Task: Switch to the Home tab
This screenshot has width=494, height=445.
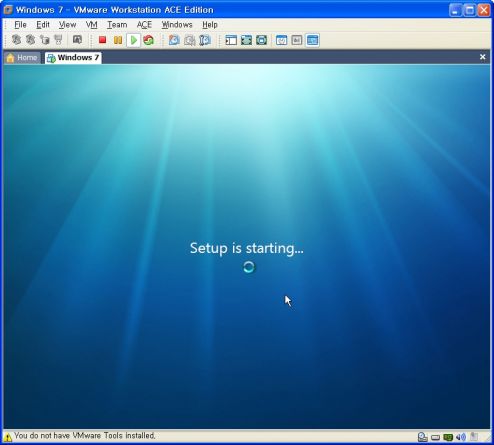Action: click(22, 58)
